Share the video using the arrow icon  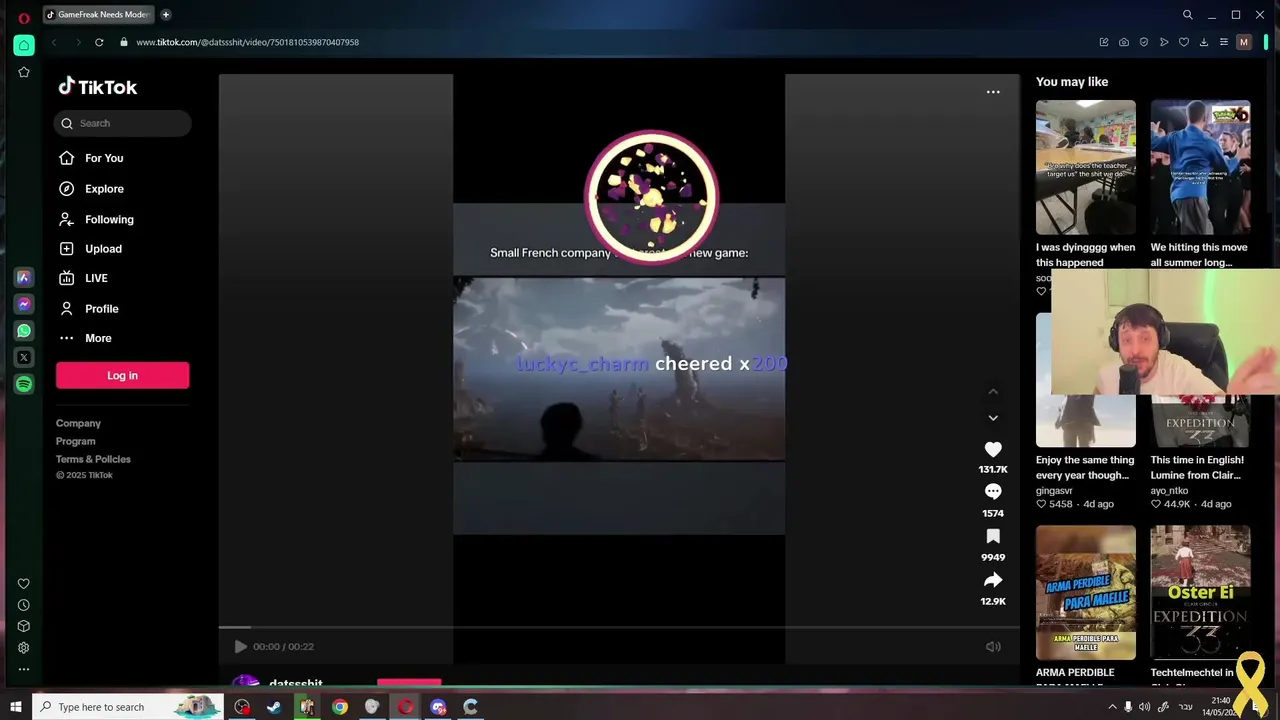pos(993,580)
